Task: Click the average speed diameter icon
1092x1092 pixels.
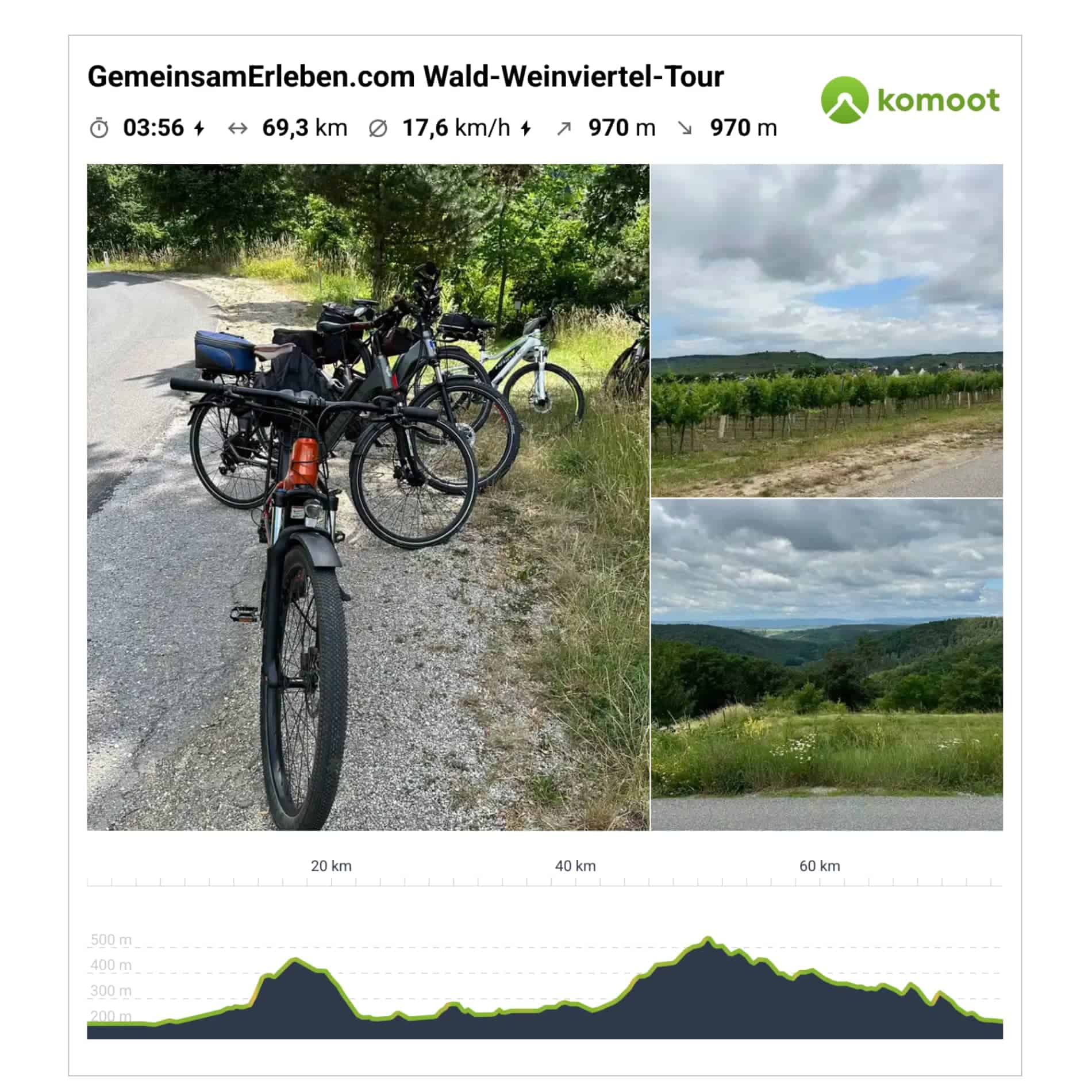Action: tap(378, 128)
